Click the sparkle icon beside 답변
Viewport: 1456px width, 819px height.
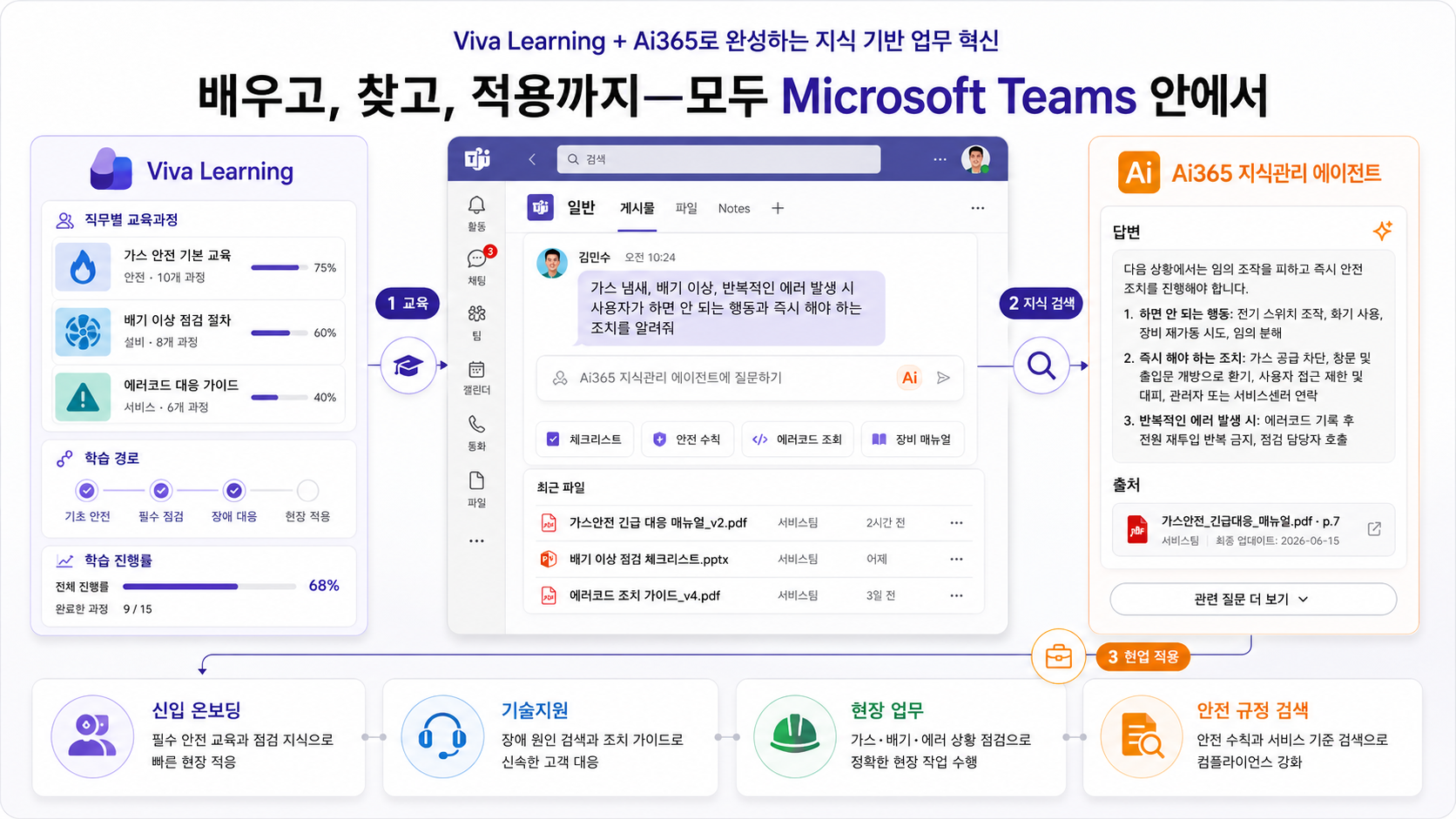pyautogui.click(x=1382, y=231)
